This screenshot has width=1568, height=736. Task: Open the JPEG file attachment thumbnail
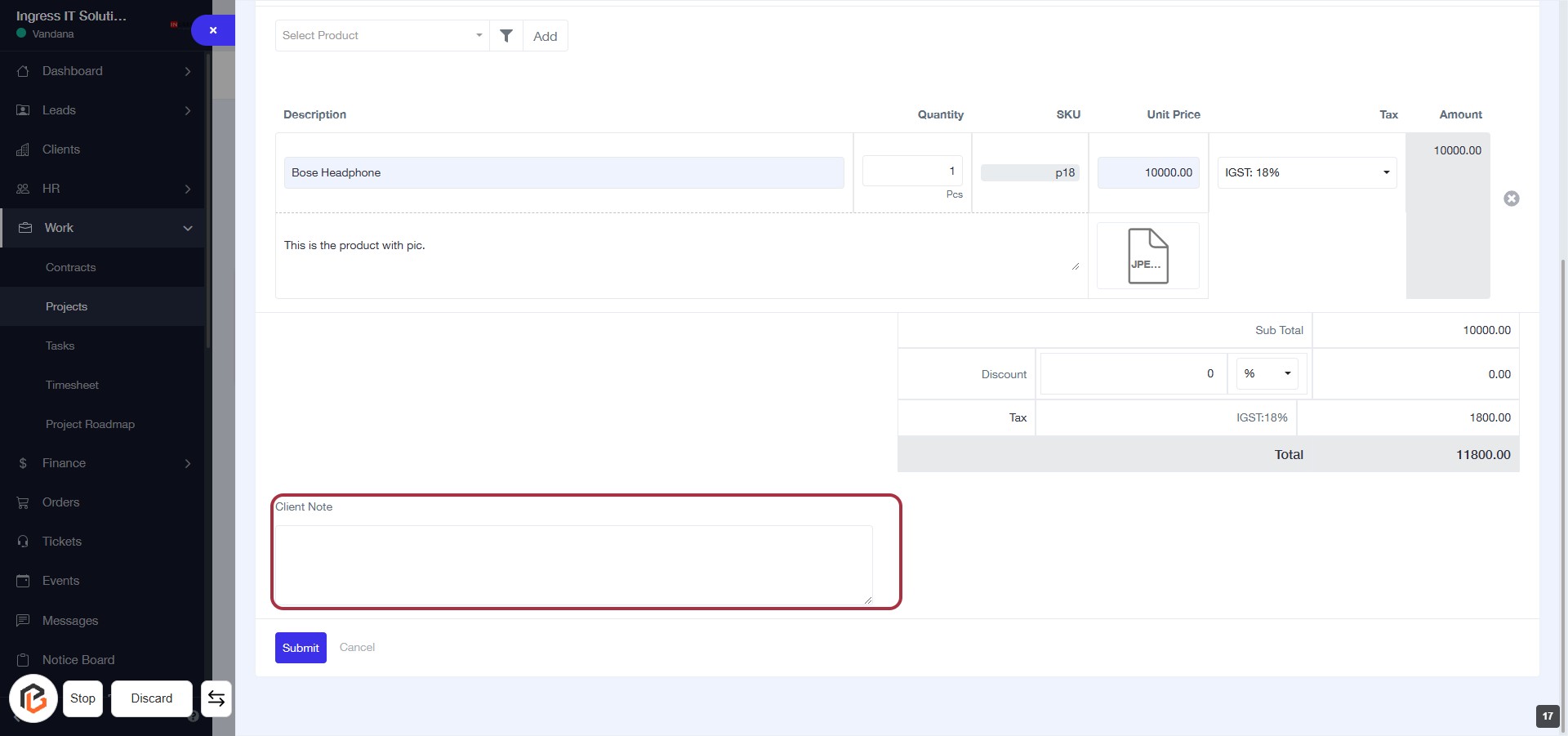point(1147,256)
